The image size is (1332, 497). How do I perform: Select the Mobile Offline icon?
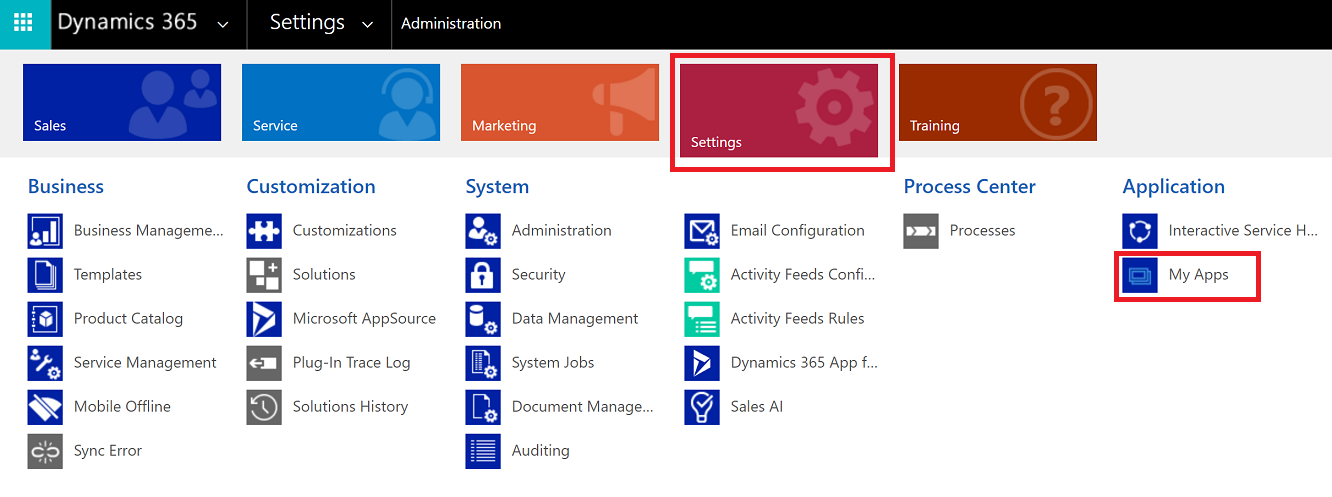(x=45, y=407)
